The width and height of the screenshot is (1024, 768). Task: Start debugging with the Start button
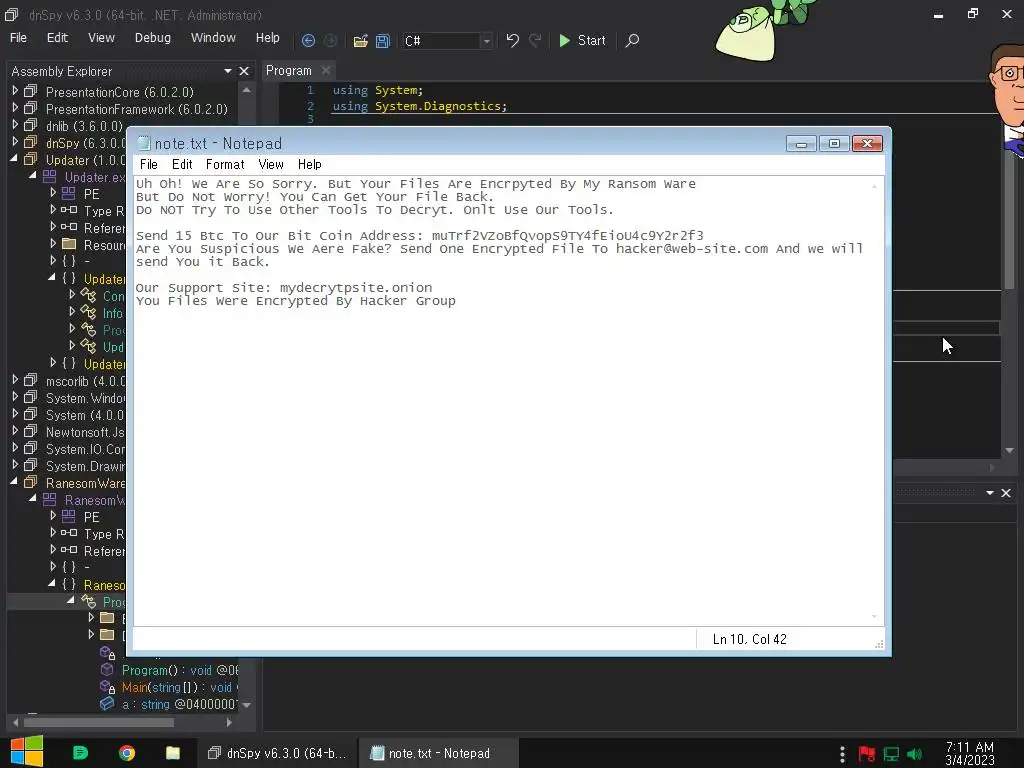point(583,40)
